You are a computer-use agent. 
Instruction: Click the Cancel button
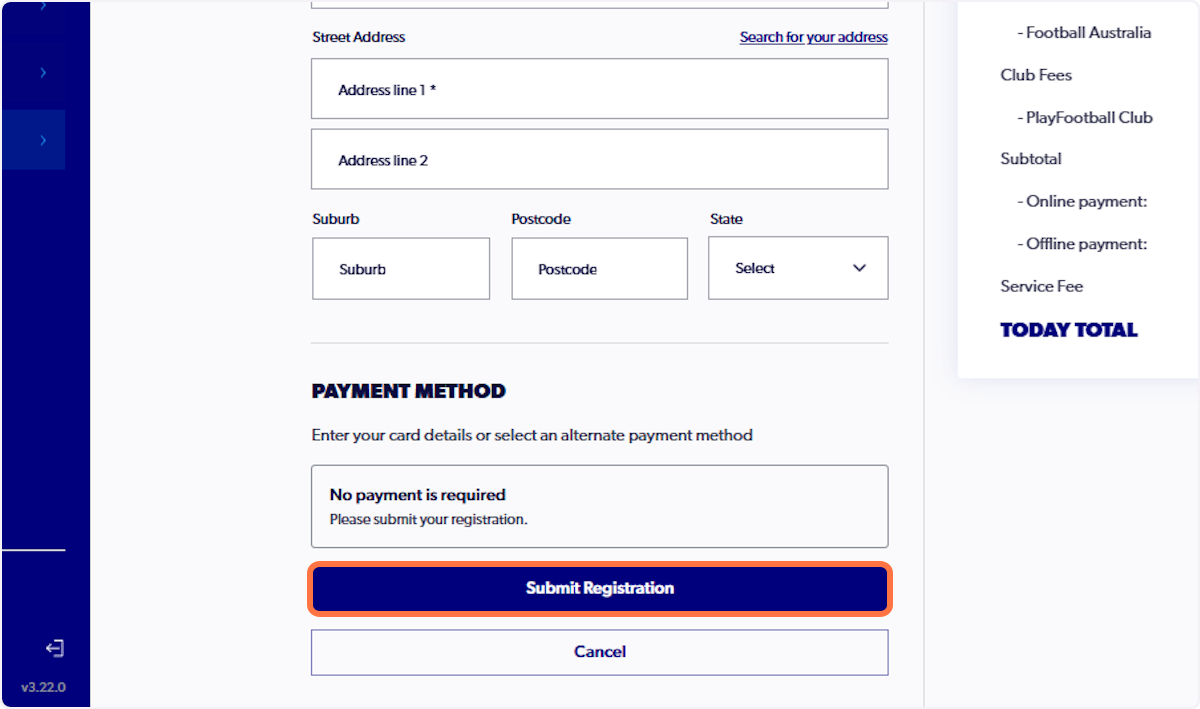click(599, 651)
